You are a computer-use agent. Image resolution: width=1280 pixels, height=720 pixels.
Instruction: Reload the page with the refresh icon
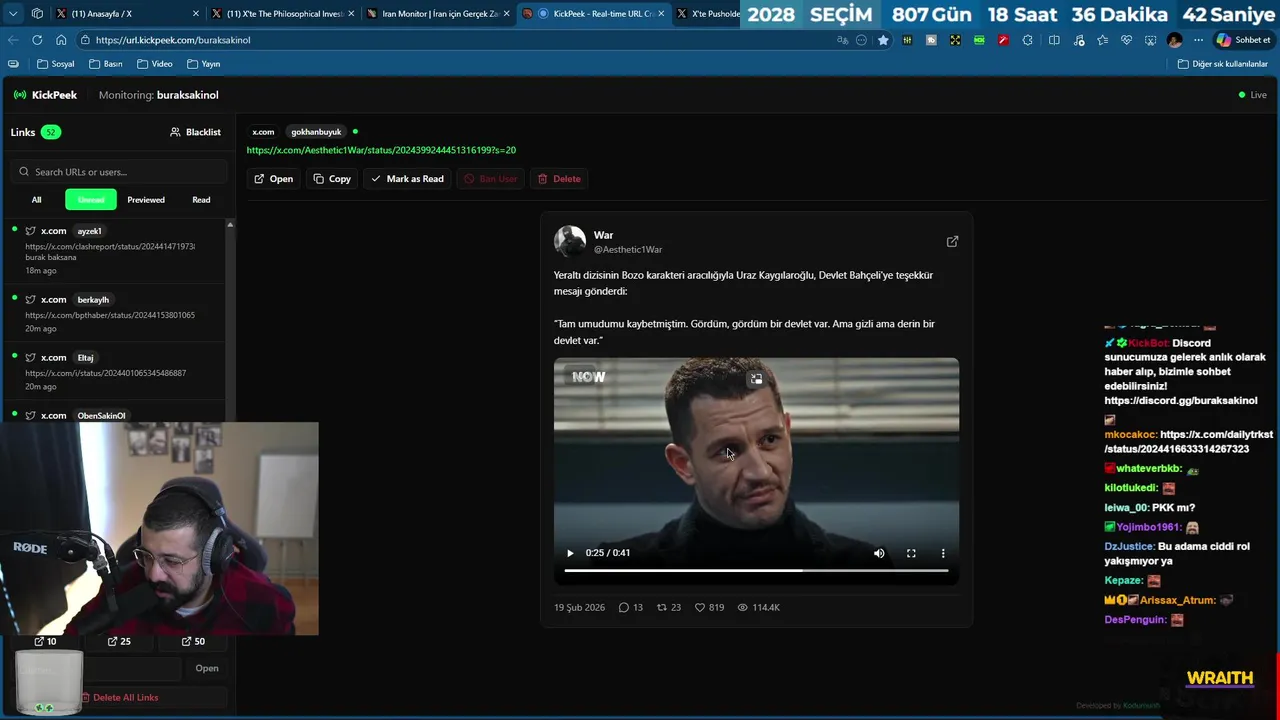coord(37,40)
